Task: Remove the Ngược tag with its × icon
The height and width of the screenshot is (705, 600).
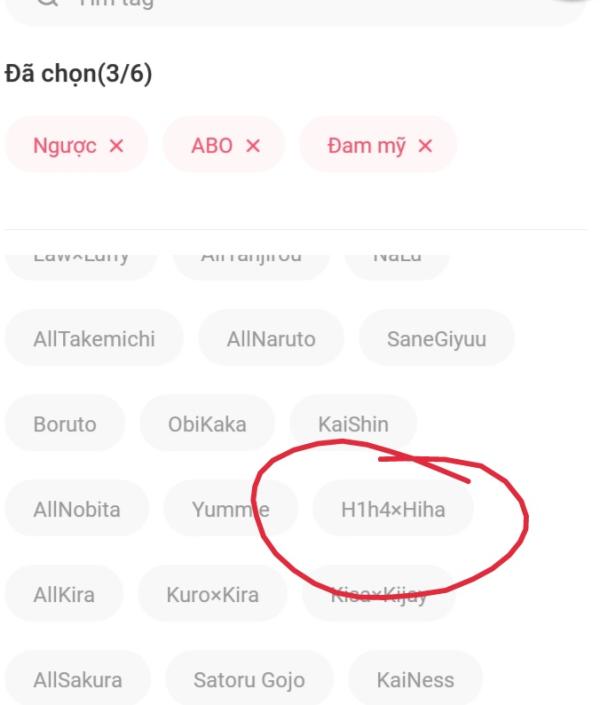Action: (x=117, y=144)
